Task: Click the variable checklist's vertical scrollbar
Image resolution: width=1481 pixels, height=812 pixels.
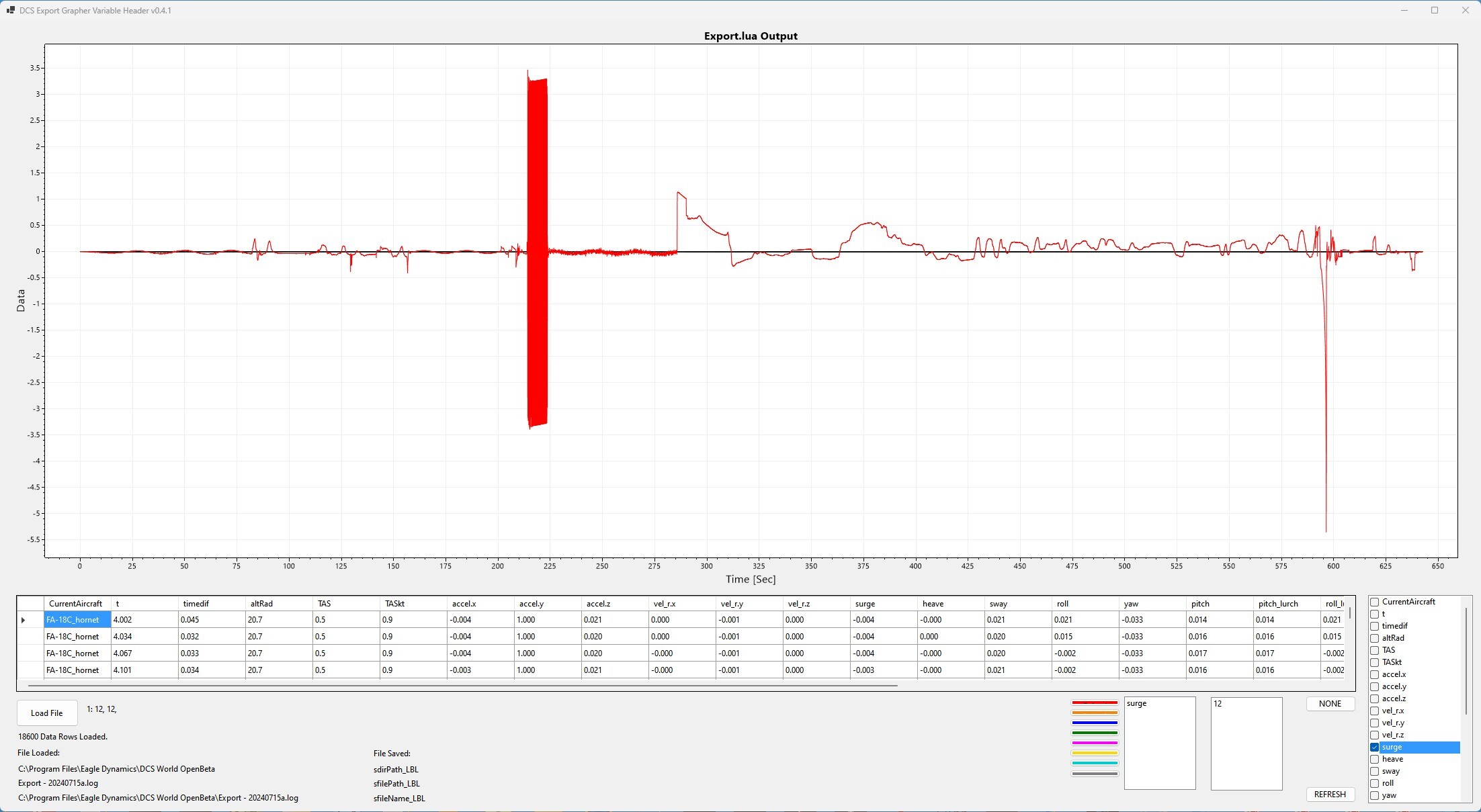Action: click(1466, 661)
